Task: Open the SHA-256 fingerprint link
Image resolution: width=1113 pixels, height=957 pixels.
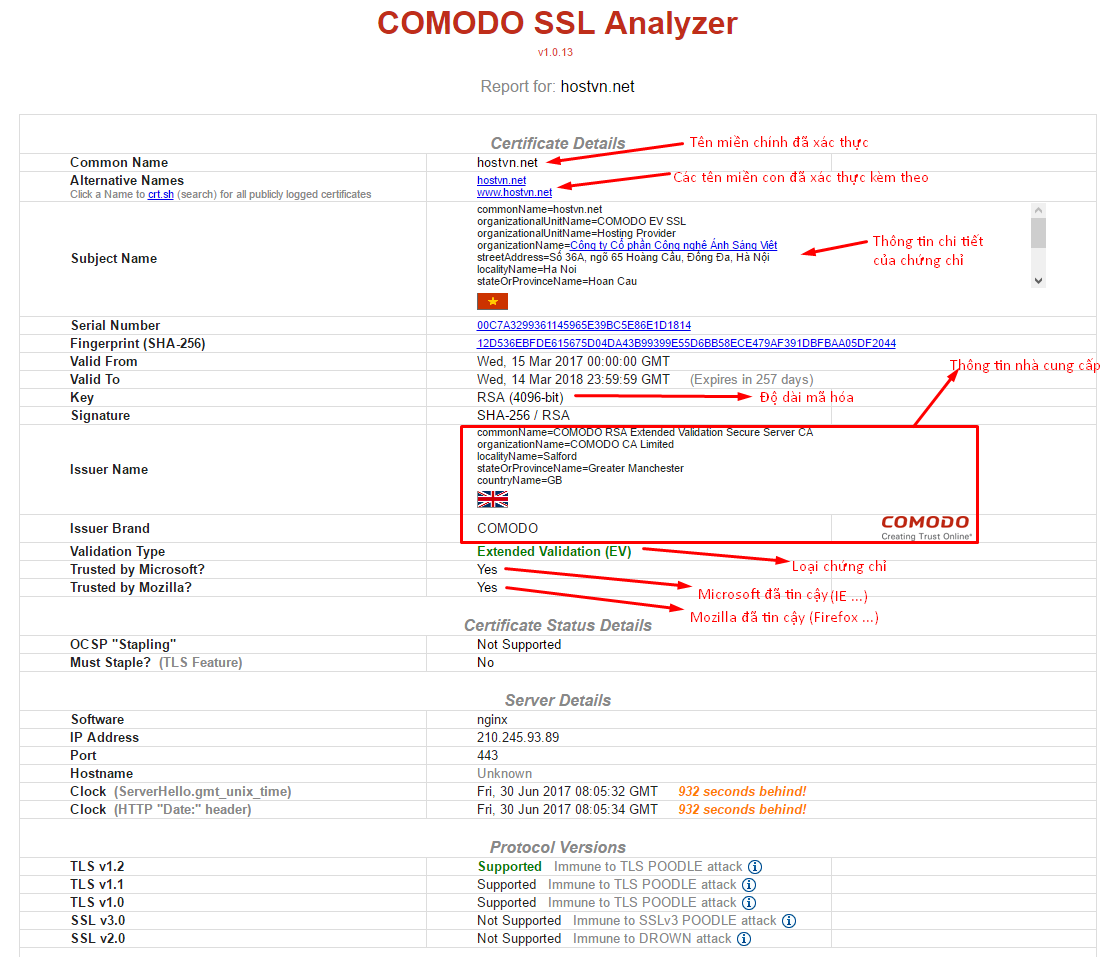Action: [x=686, y=344]
